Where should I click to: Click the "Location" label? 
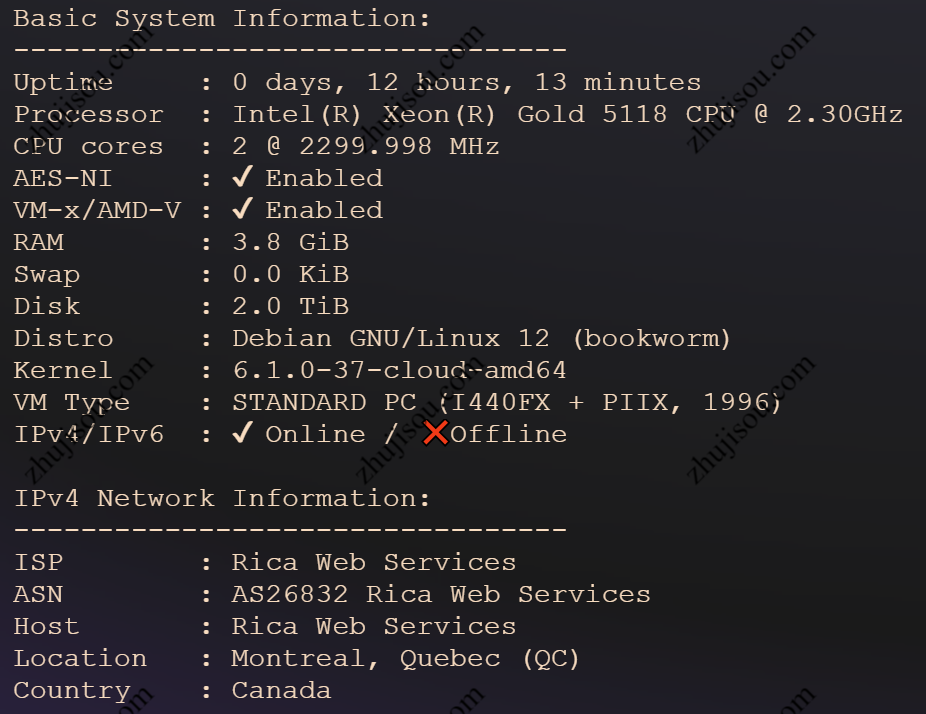pyautogui.click(x=80, y=658)
